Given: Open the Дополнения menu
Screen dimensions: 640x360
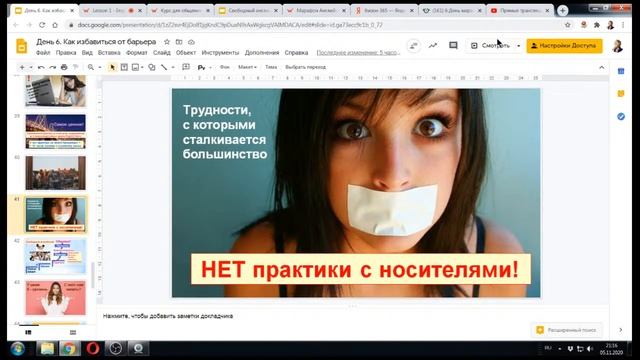Looking at the screenshot, I should pos(262,53).
